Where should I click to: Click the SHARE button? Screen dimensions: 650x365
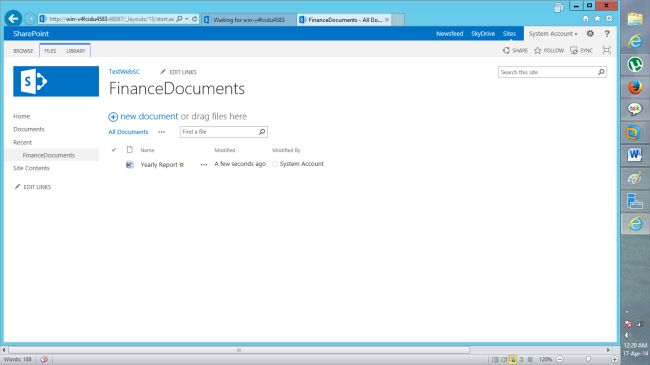click(515, 50)
